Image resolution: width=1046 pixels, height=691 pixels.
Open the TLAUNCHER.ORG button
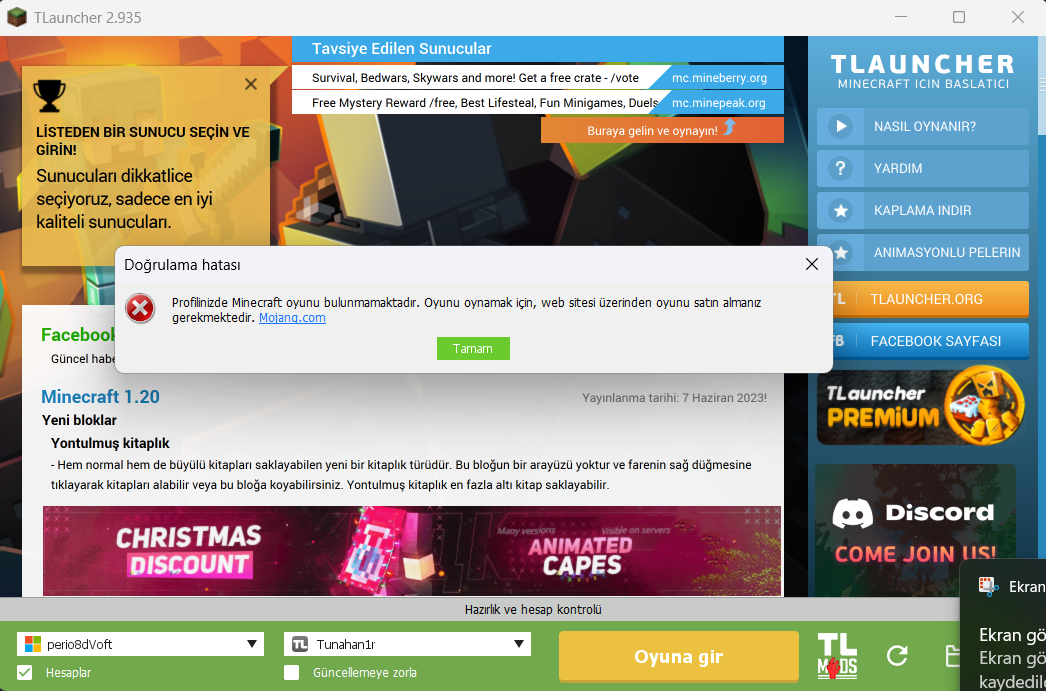[x=931, y=299]
